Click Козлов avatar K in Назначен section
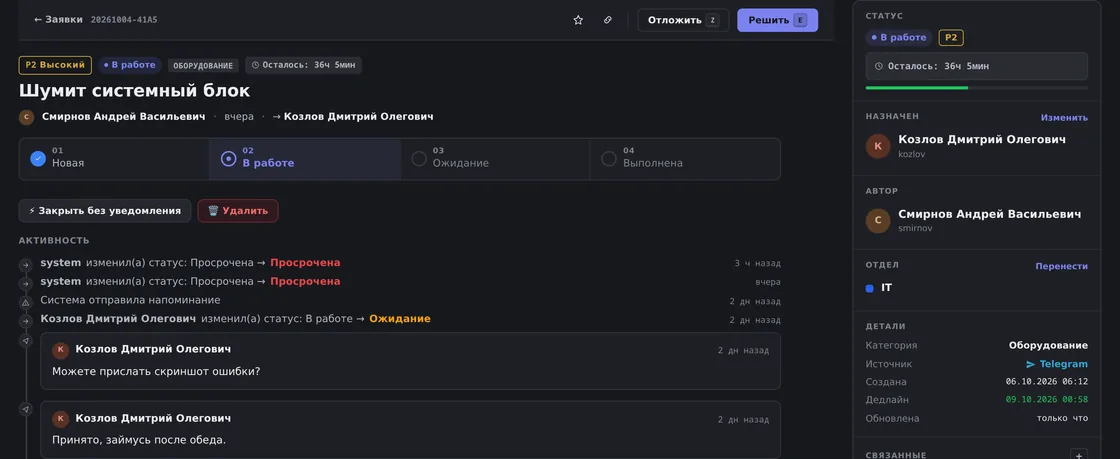The height and width of the screenshot is (459, 1120). point(878,146)
